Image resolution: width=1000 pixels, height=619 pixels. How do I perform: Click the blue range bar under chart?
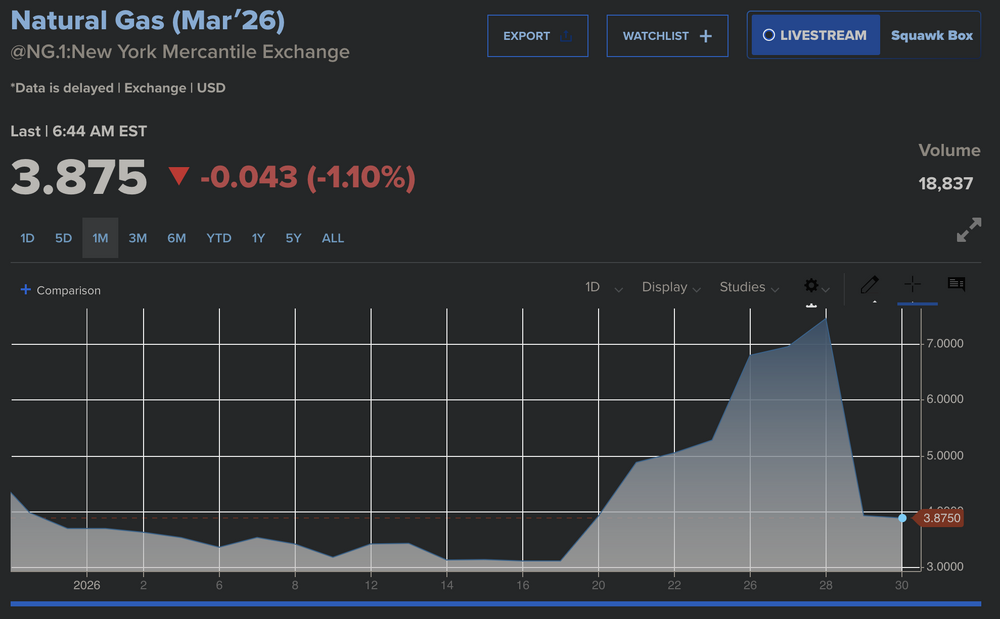pyautogui.click(x=495, y=603)
